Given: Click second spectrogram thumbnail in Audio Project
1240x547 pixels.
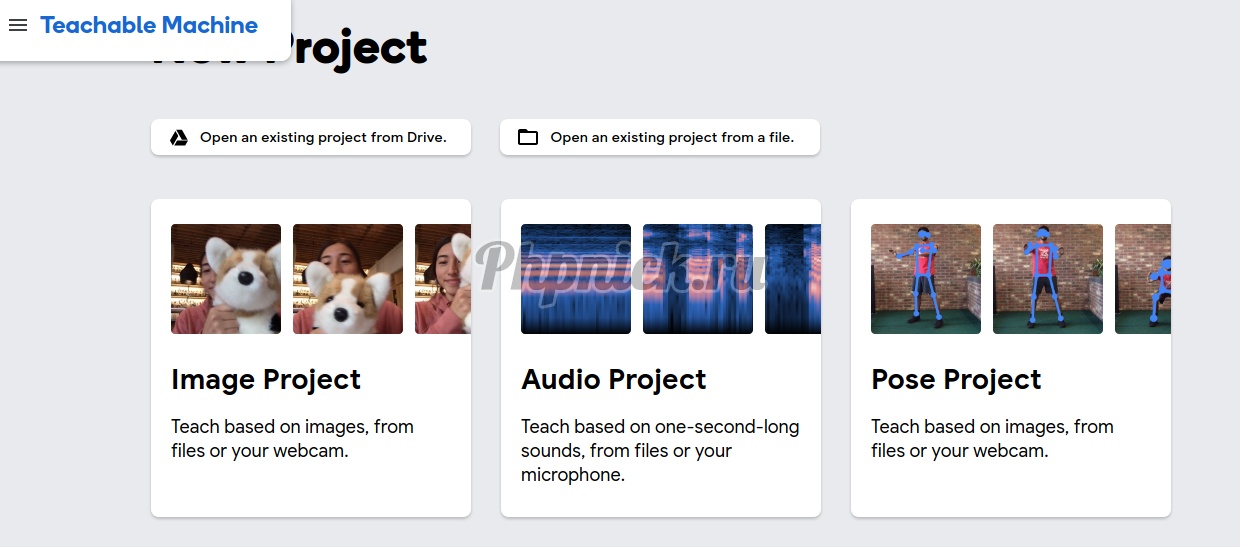Looking at the screenshot, I should click(698, 279).
